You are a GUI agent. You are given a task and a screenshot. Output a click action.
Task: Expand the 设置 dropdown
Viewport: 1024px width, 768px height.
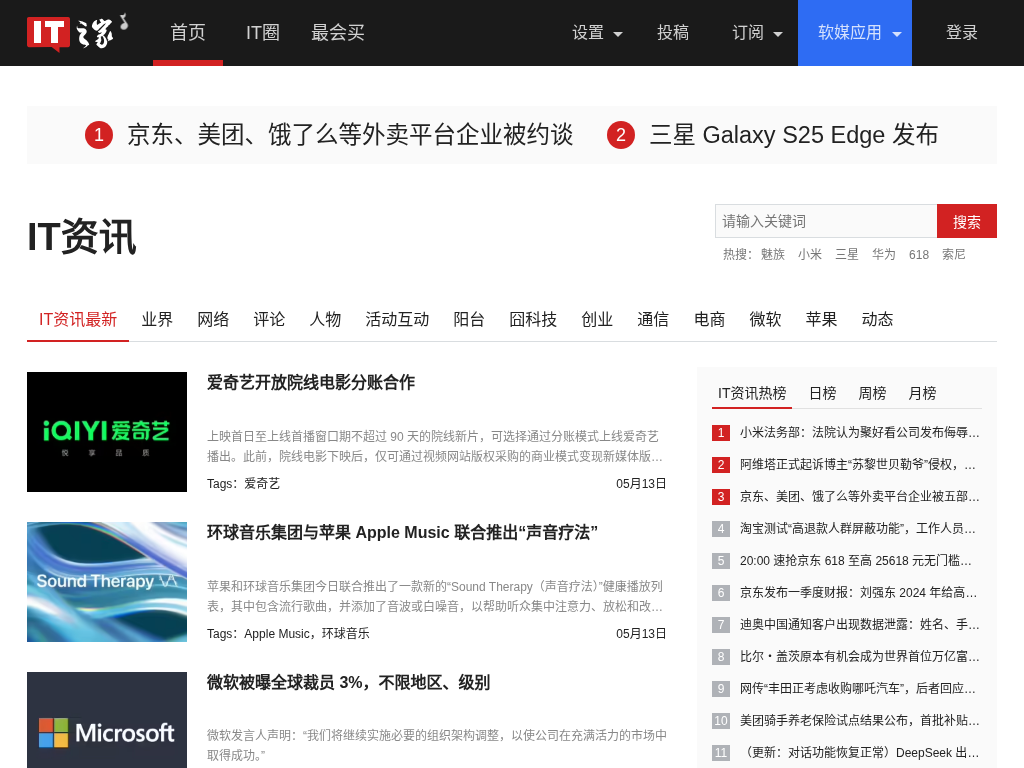(x=597, y=33)
